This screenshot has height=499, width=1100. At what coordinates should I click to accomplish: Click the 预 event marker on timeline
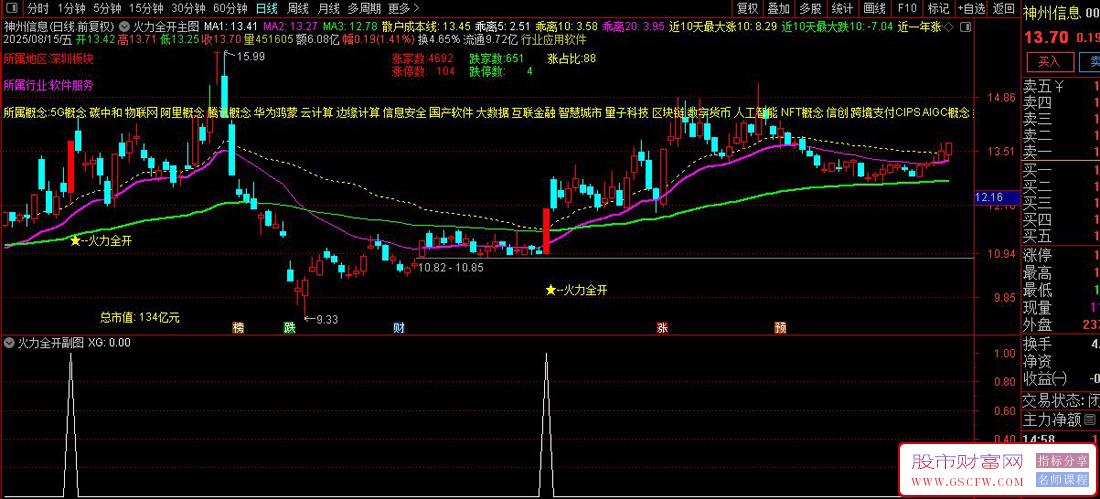780,327
